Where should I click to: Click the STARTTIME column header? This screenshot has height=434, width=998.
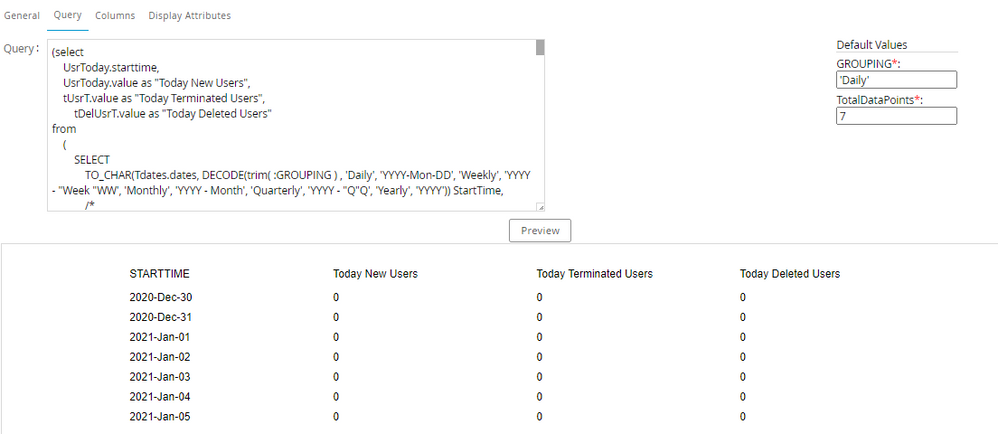[x=160, y=274]
